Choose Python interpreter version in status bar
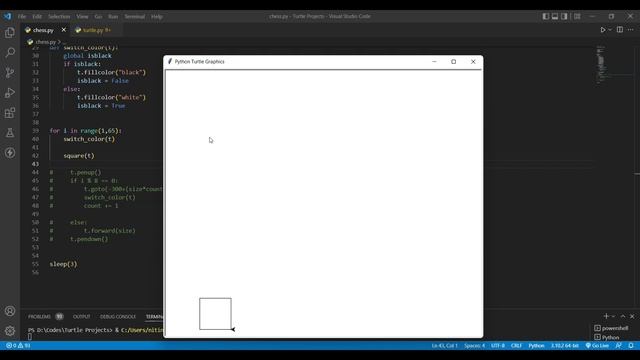Viewport: 640px width, 360px height. click(x=564, y=346)
